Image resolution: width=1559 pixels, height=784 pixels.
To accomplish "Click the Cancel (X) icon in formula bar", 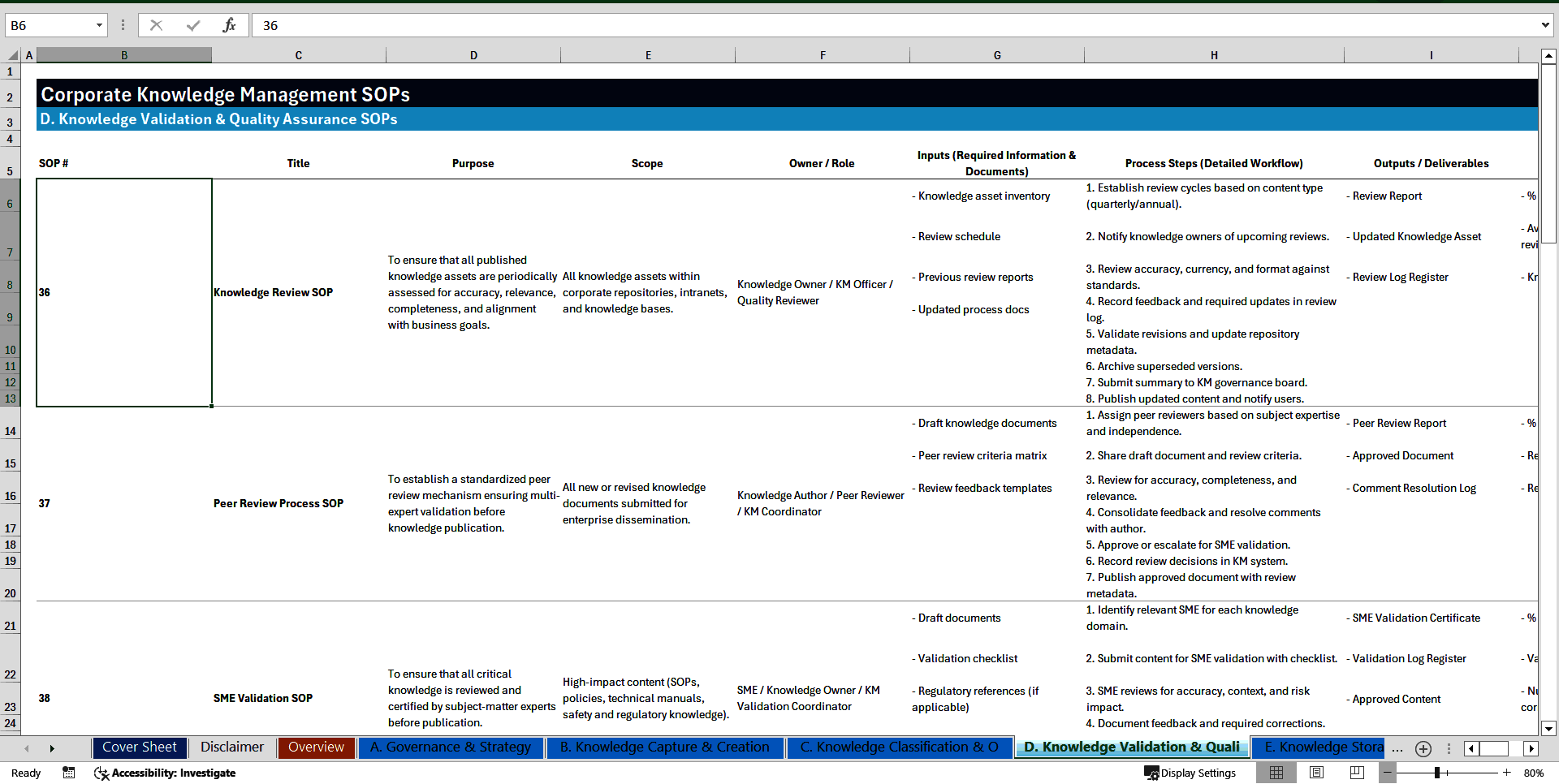I will tap(156, 25).
